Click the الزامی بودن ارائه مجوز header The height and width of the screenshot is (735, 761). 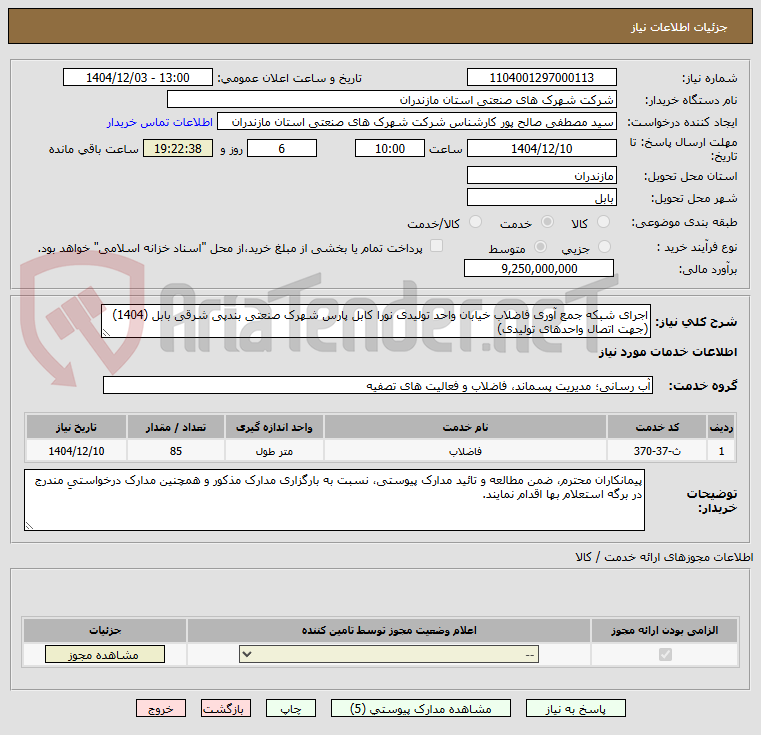[664, 630]
